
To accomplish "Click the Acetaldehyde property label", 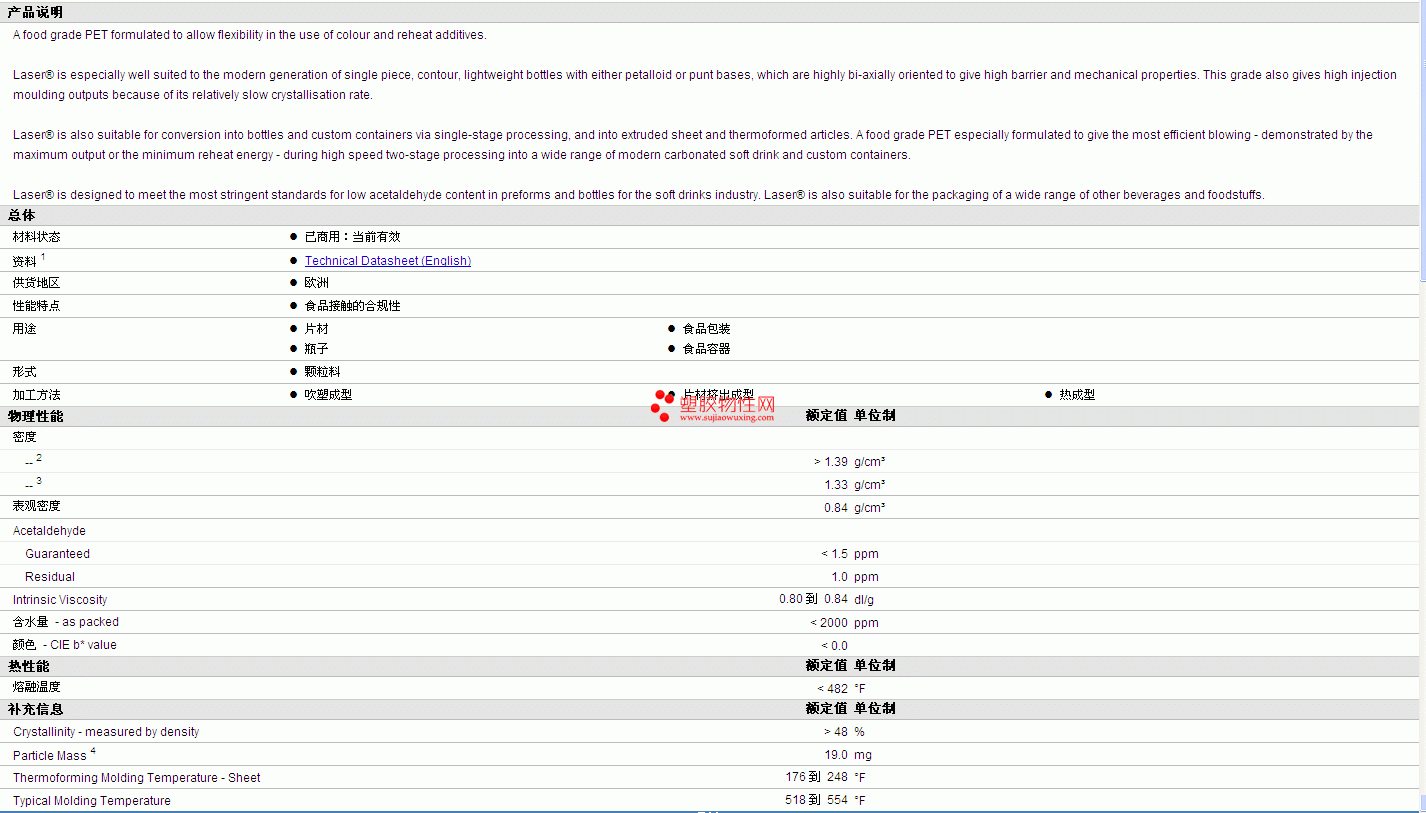I will pos(49,531).
